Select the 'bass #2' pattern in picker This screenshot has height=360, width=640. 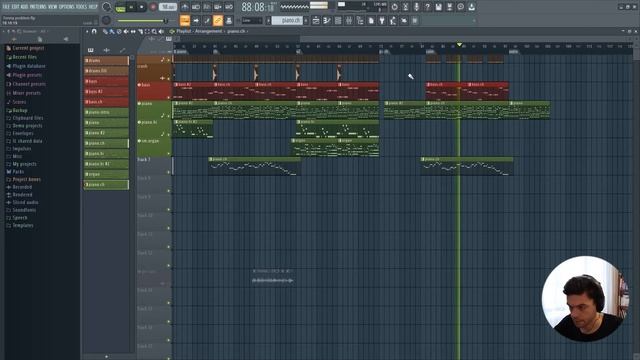(107, 92)
